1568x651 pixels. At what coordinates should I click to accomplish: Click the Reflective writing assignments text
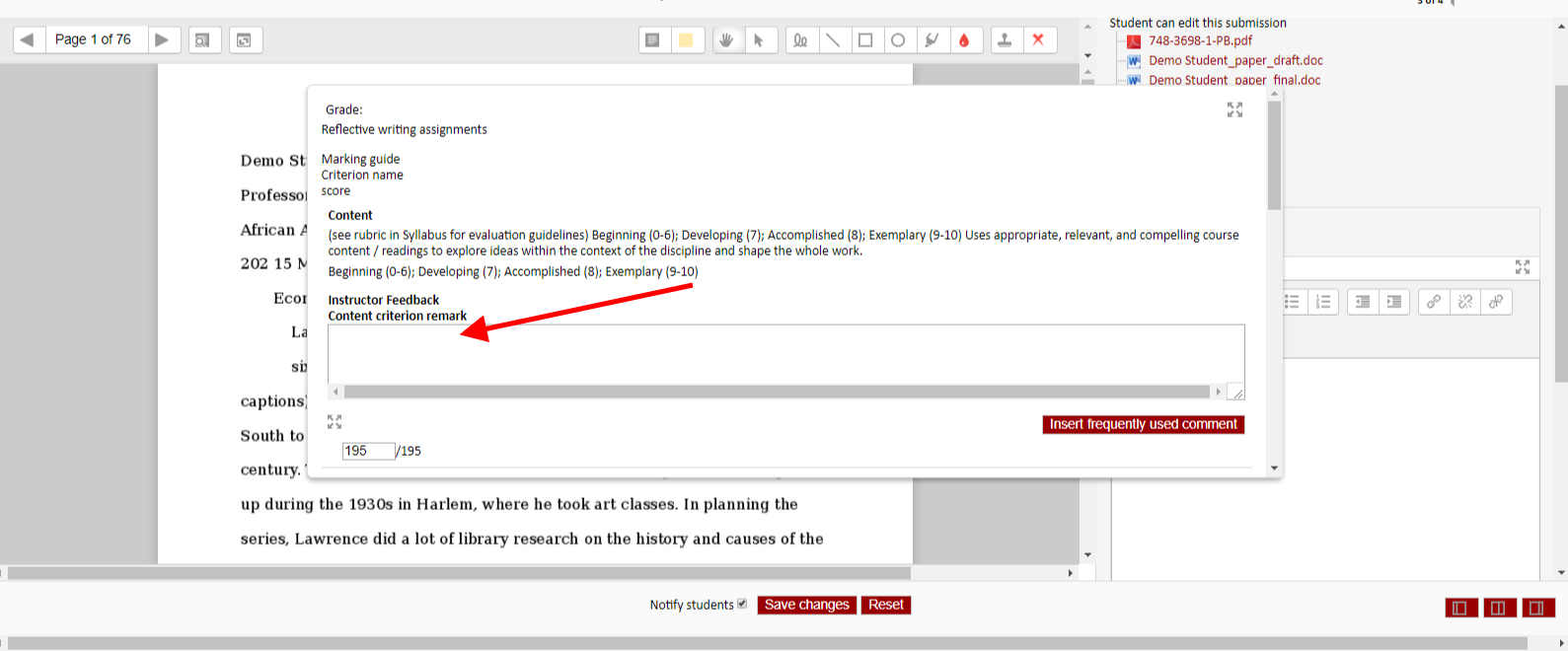click(x=404, y=129)
